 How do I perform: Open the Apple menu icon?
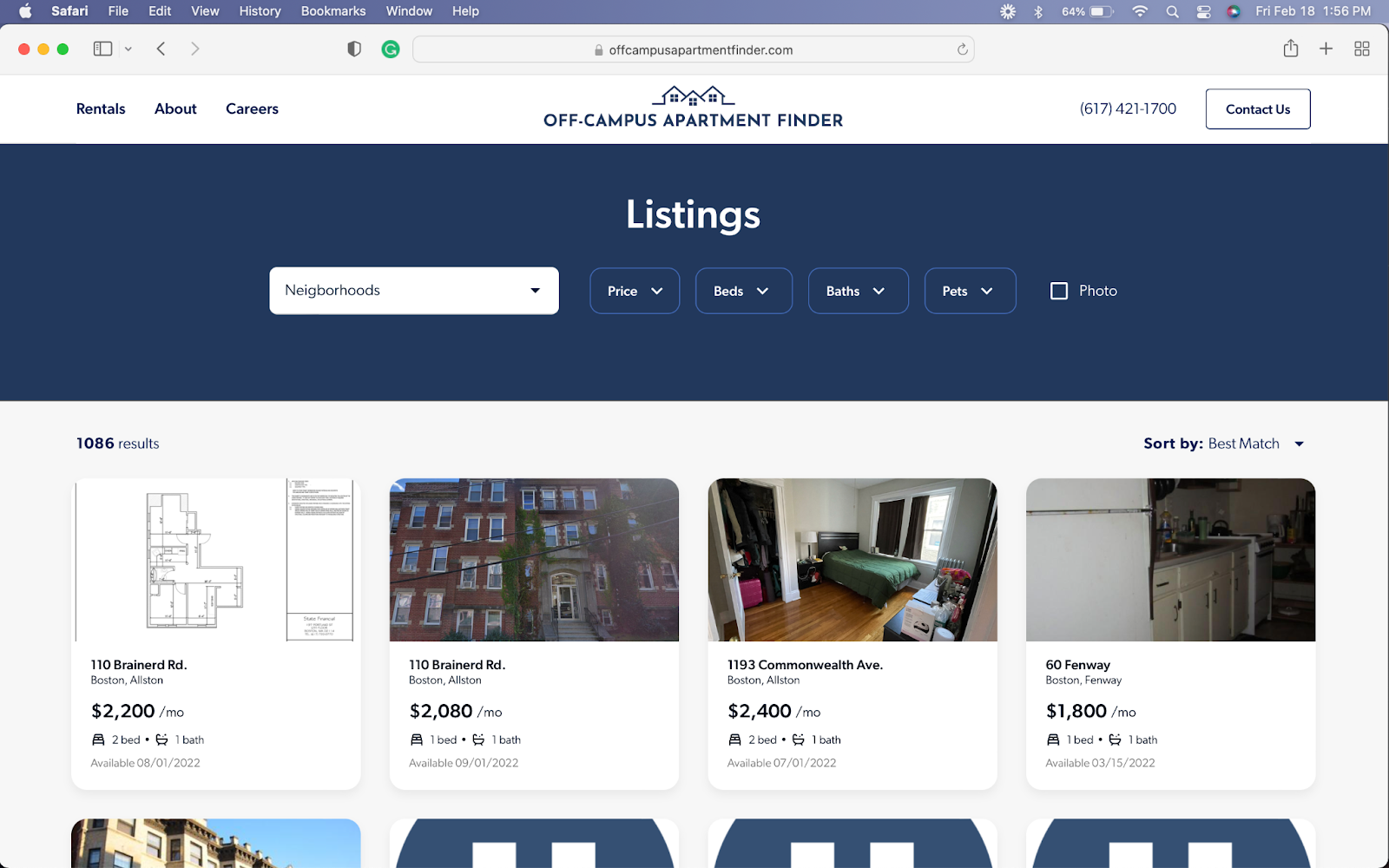tap(25, 11)
